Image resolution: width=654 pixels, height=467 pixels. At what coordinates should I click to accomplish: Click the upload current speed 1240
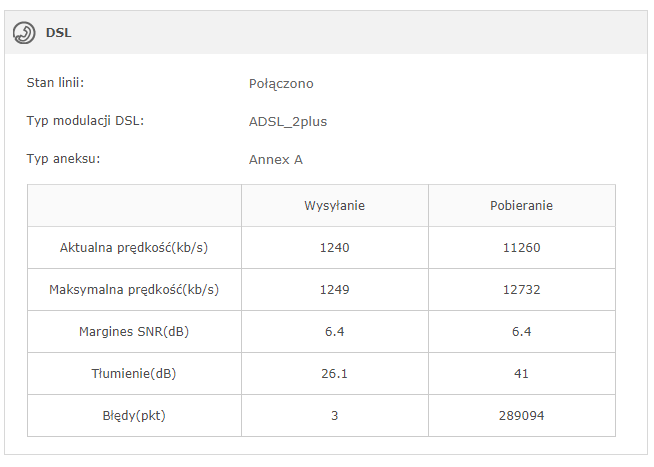(x=334, y=248)
